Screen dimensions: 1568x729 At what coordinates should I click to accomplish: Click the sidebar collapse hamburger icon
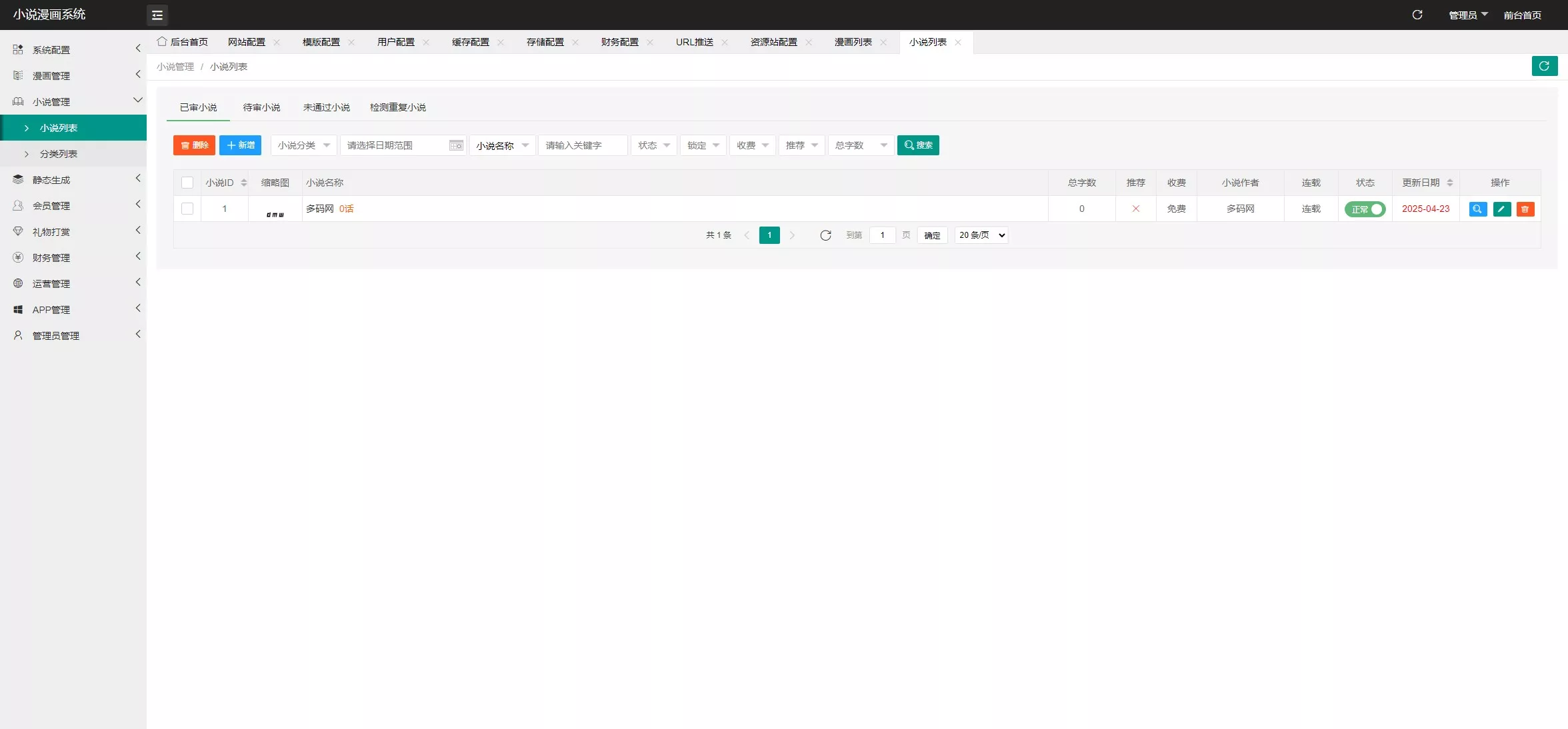(x=157, y=15)
